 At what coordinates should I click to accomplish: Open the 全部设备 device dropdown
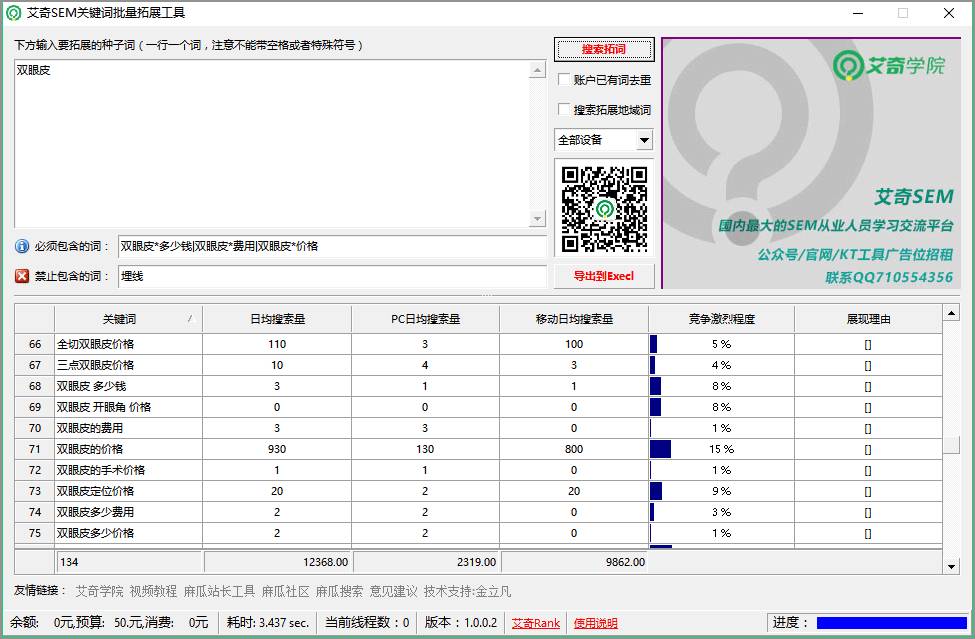[603, 140]
